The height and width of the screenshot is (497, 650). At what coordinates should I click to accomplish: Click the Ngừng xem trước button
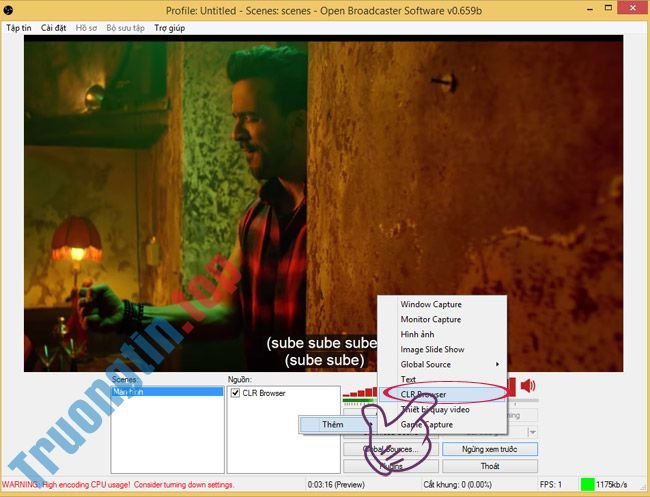pyautogui.click(x=490, y=449)
